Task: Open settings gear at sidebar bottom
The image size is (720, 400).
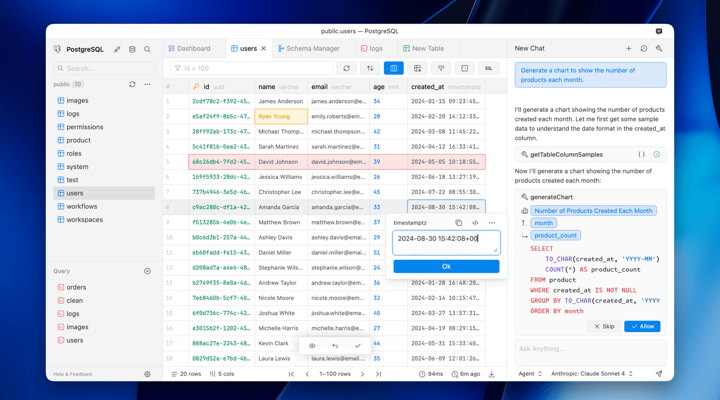Action: point(147,374)
